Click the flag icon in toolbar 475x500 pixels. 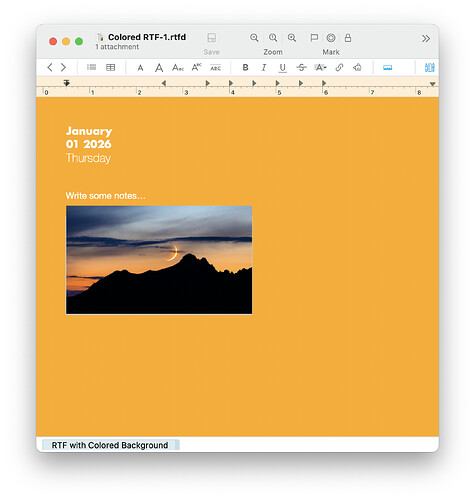pos(314,38)
